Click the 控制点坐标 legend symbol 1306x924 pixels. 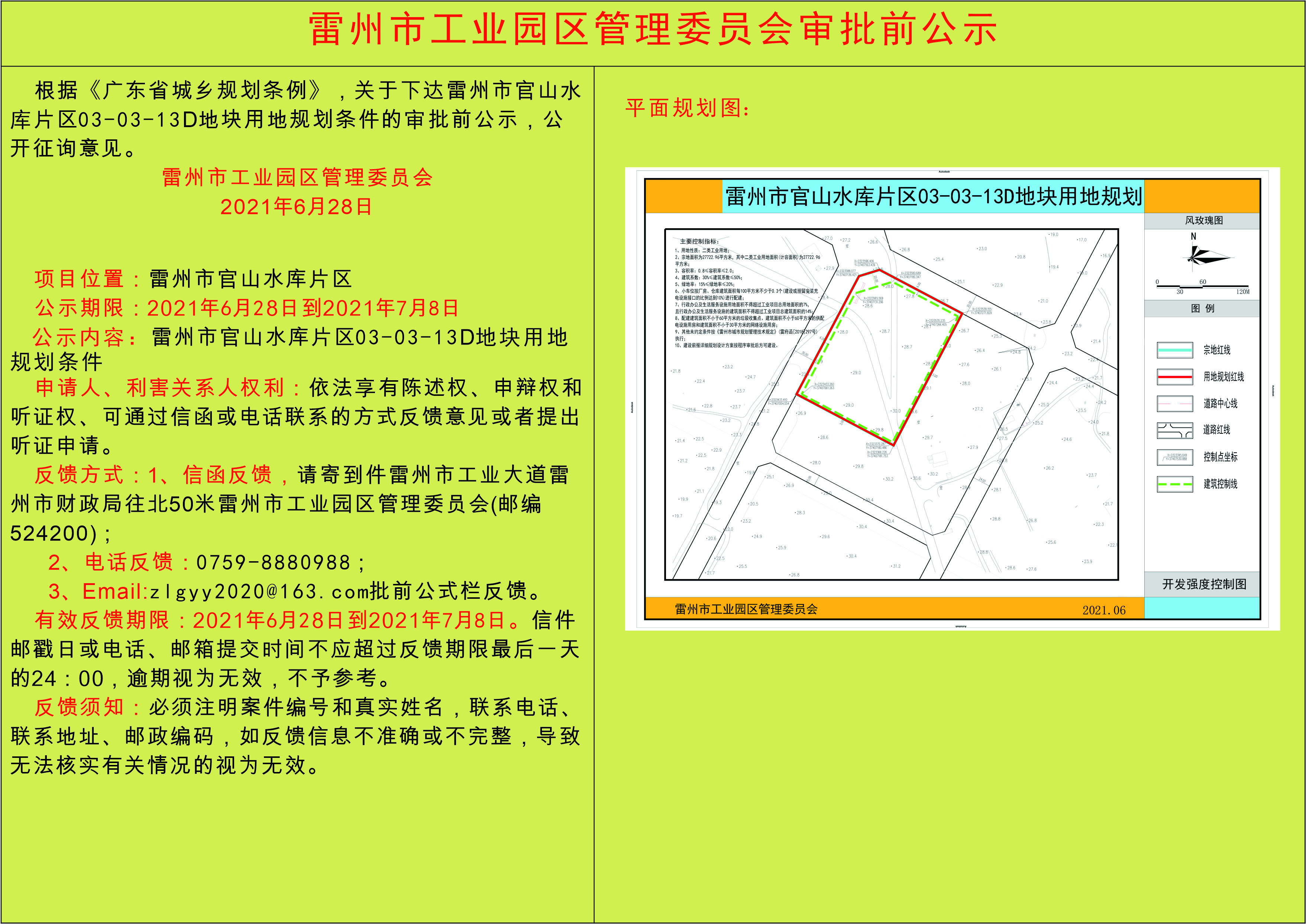pos(1174,457)
